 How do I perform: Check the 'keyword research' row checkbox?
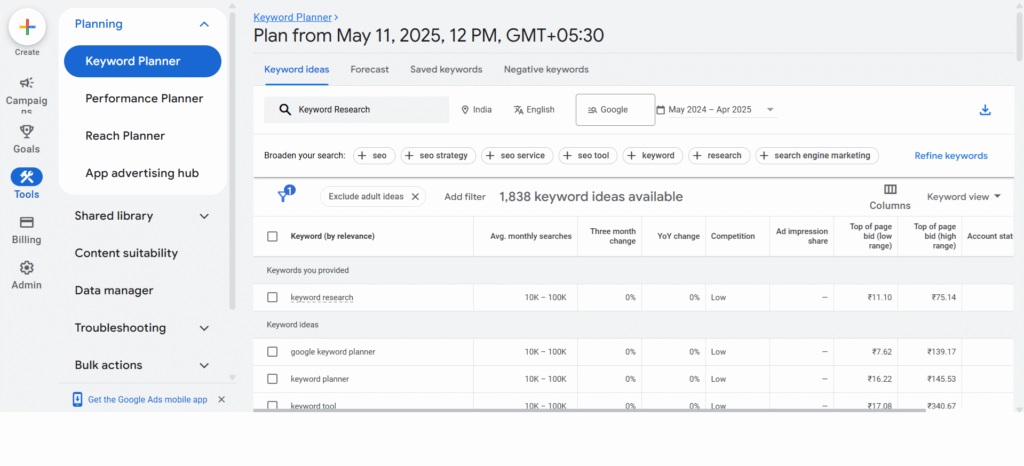click(272, 297)
